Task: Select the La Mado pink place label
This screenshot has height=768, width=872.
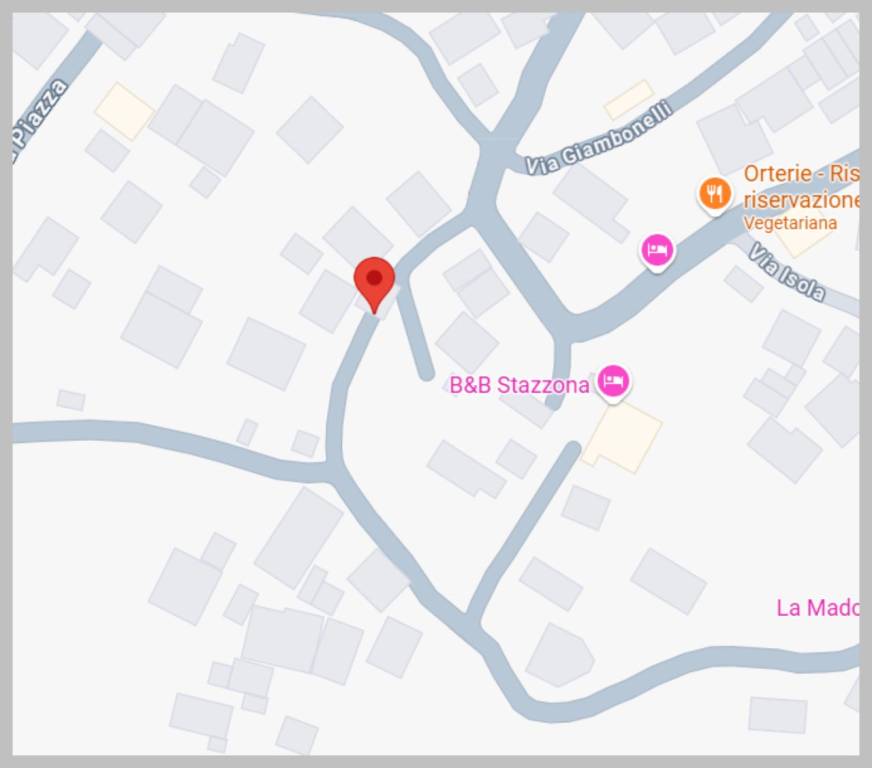Action: 818,607
